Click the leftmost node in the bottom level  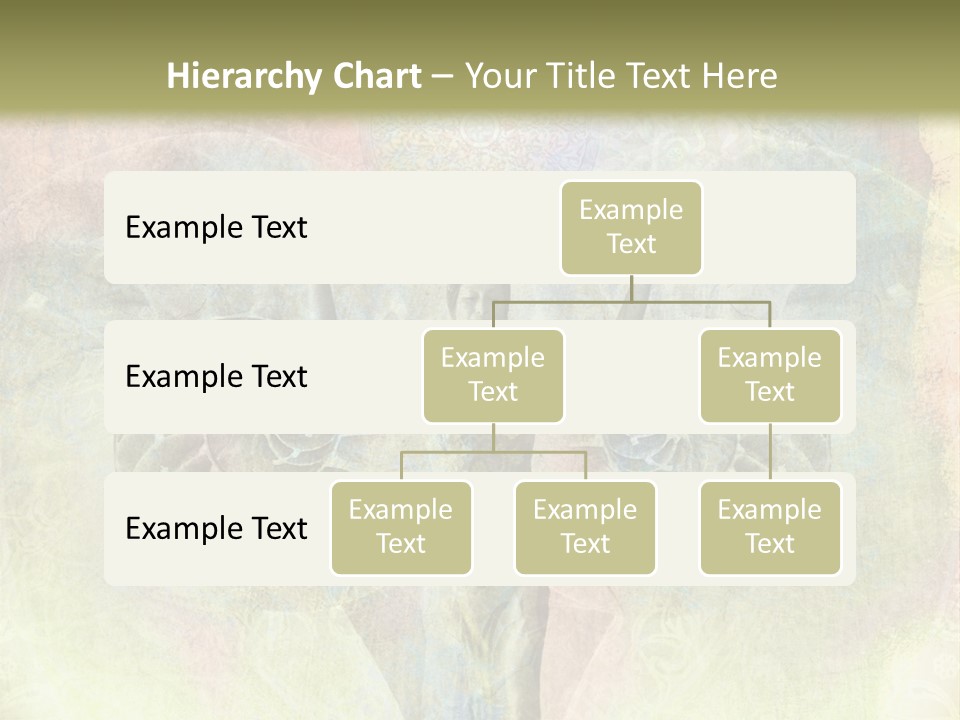pos(401,528)
